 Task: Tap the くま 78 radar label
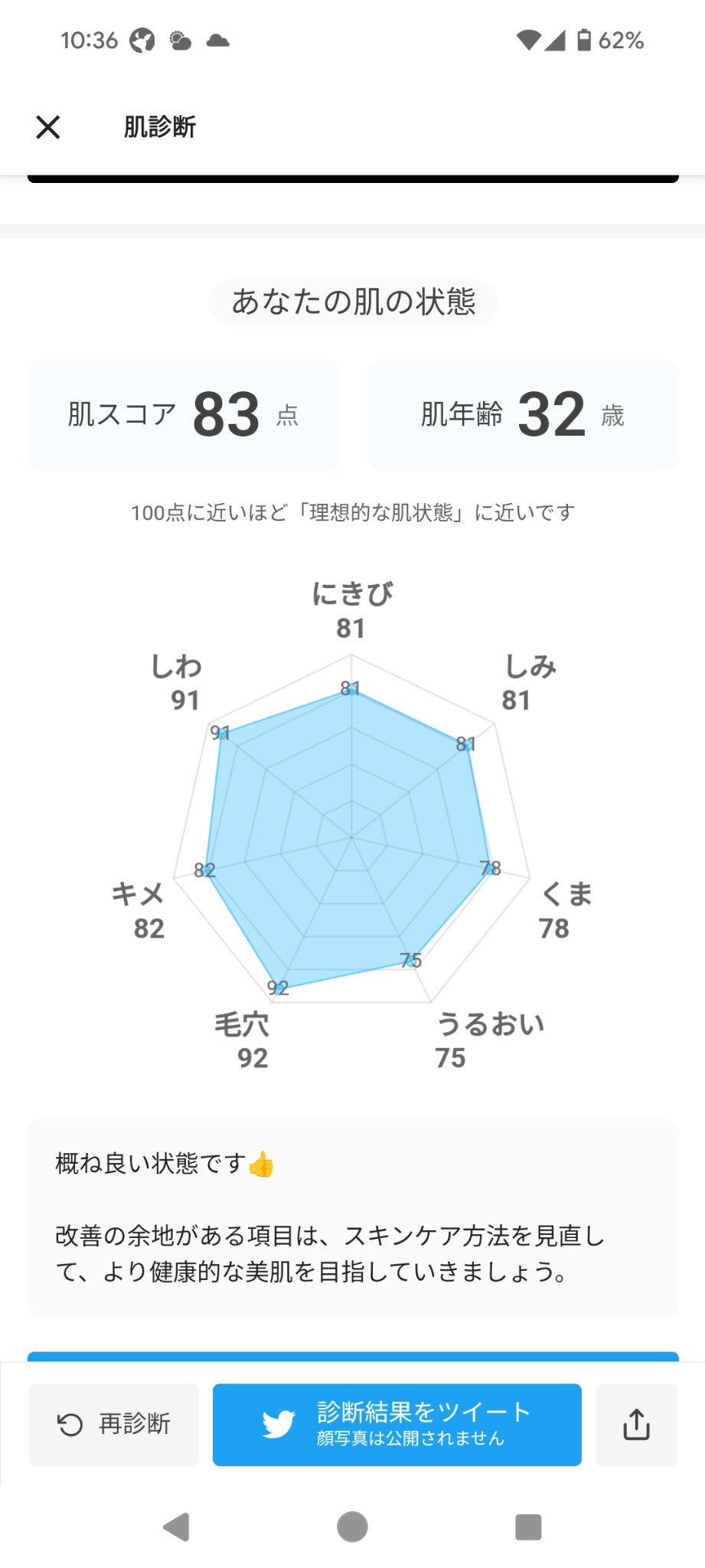[566, 910]
